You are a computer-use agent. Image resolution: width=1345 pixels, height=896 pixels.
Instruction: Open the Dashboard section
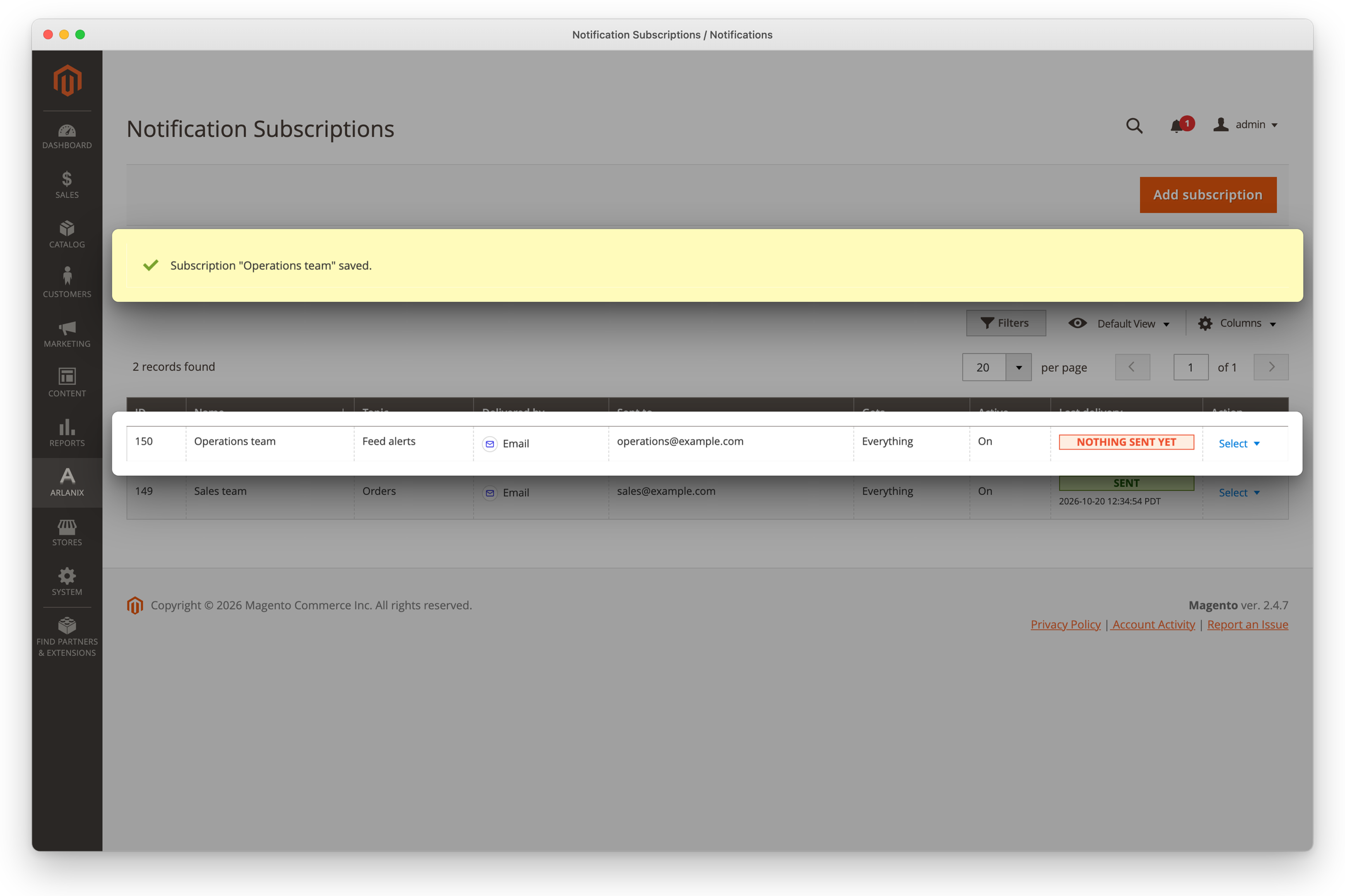(x=67, y=136)
